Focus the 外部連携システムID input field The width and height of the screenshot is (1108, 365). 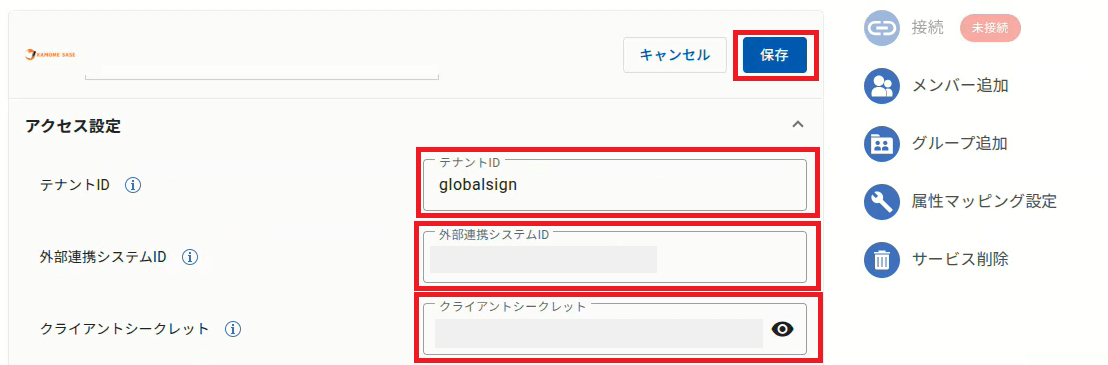tap(615, 257)
